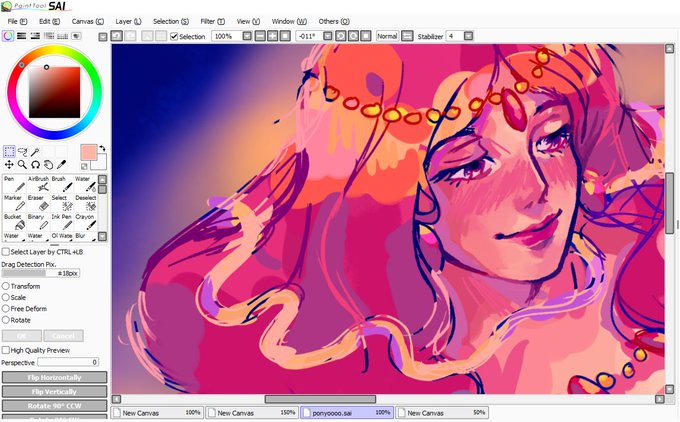Click the zoom in plus button
This screenshot has width=680, height=422.
273,36
